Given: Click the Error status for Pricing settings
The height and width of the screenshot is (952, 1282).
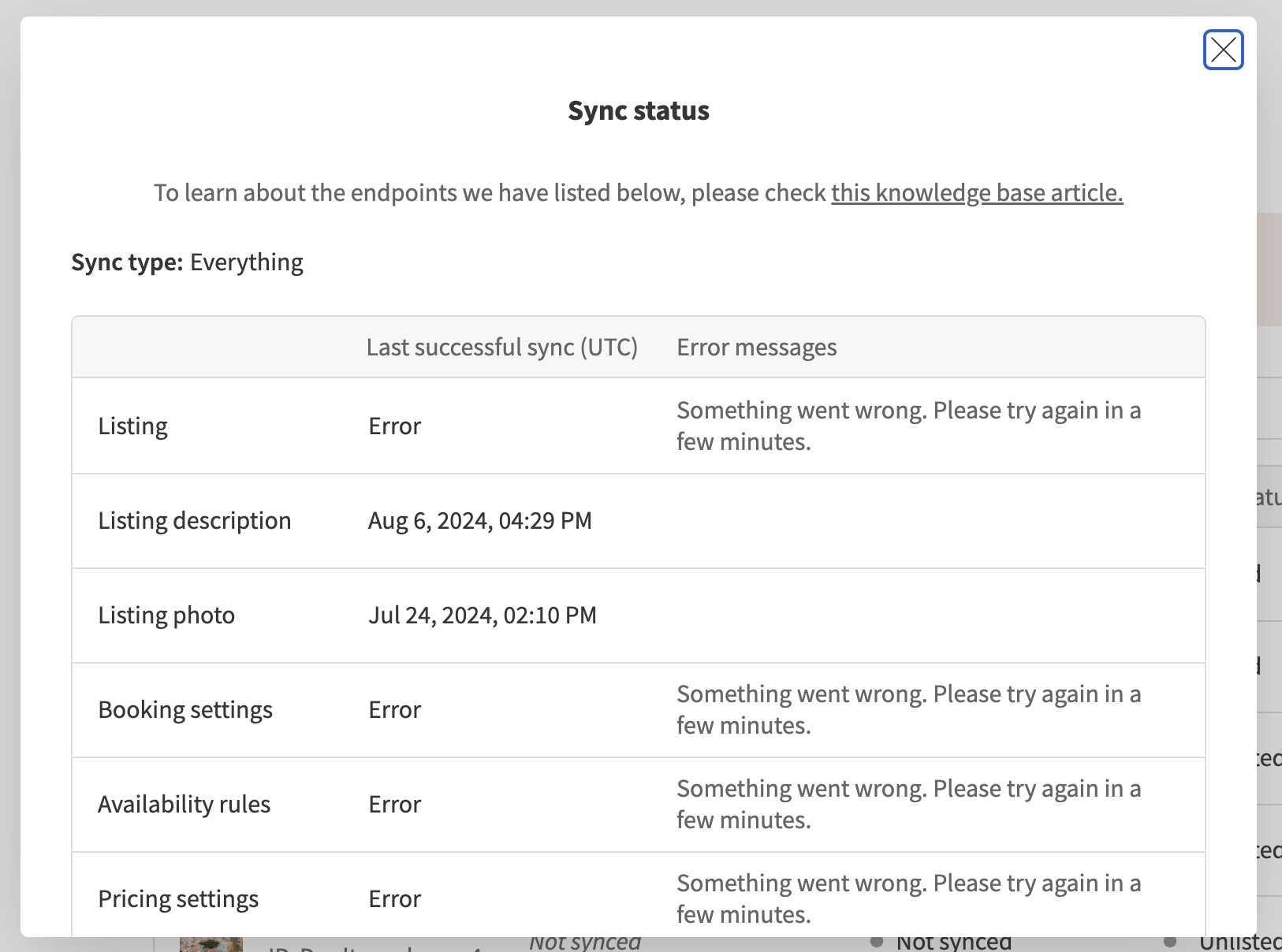Looking at the screenshot, I should (394, 899).
